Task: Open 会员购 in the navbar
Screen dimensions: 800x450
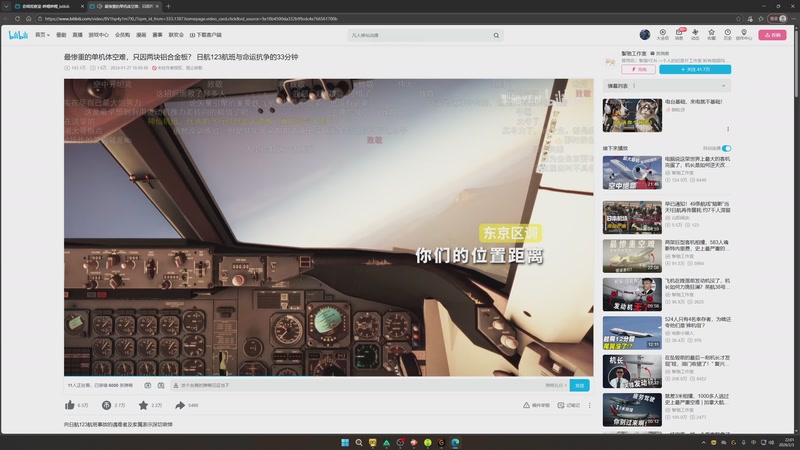Action: point(122,35)
